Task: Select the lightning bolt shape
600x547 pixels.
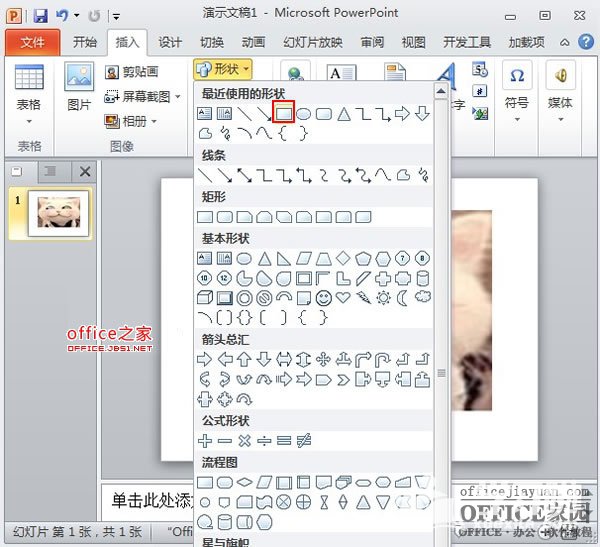Action: 363,297
